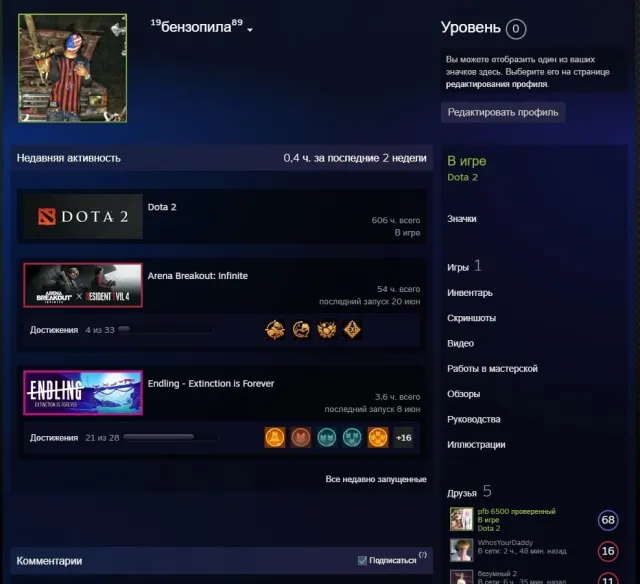640x584 pixels.
Task: Open the Значки section
Action: 462,219
